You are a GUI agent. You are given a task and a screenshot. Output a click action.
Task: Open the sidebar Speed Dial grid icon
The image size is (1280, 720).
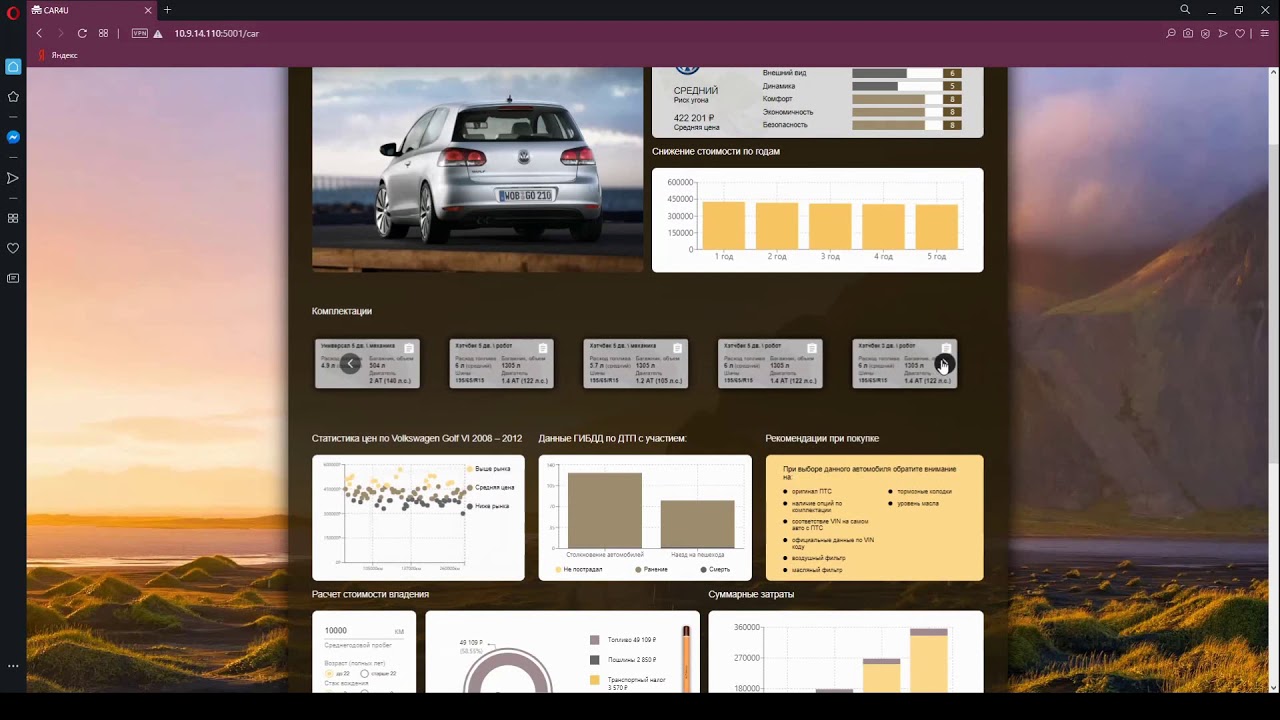pos(13,218)
